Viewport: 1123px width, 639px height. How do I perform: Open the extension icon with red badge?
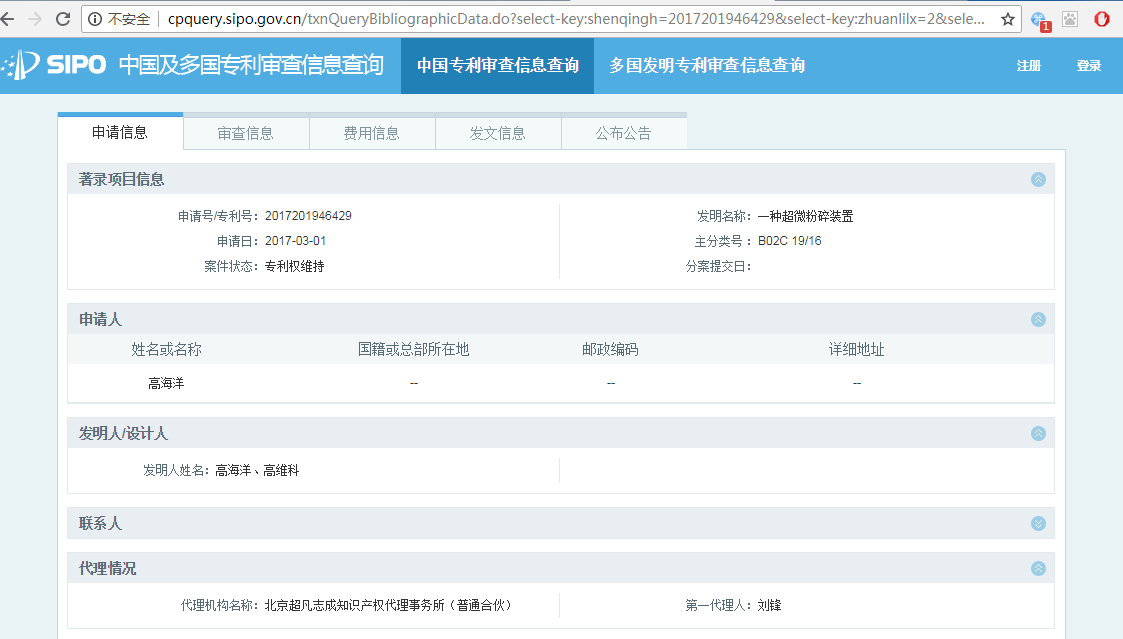pos(1040,20)
